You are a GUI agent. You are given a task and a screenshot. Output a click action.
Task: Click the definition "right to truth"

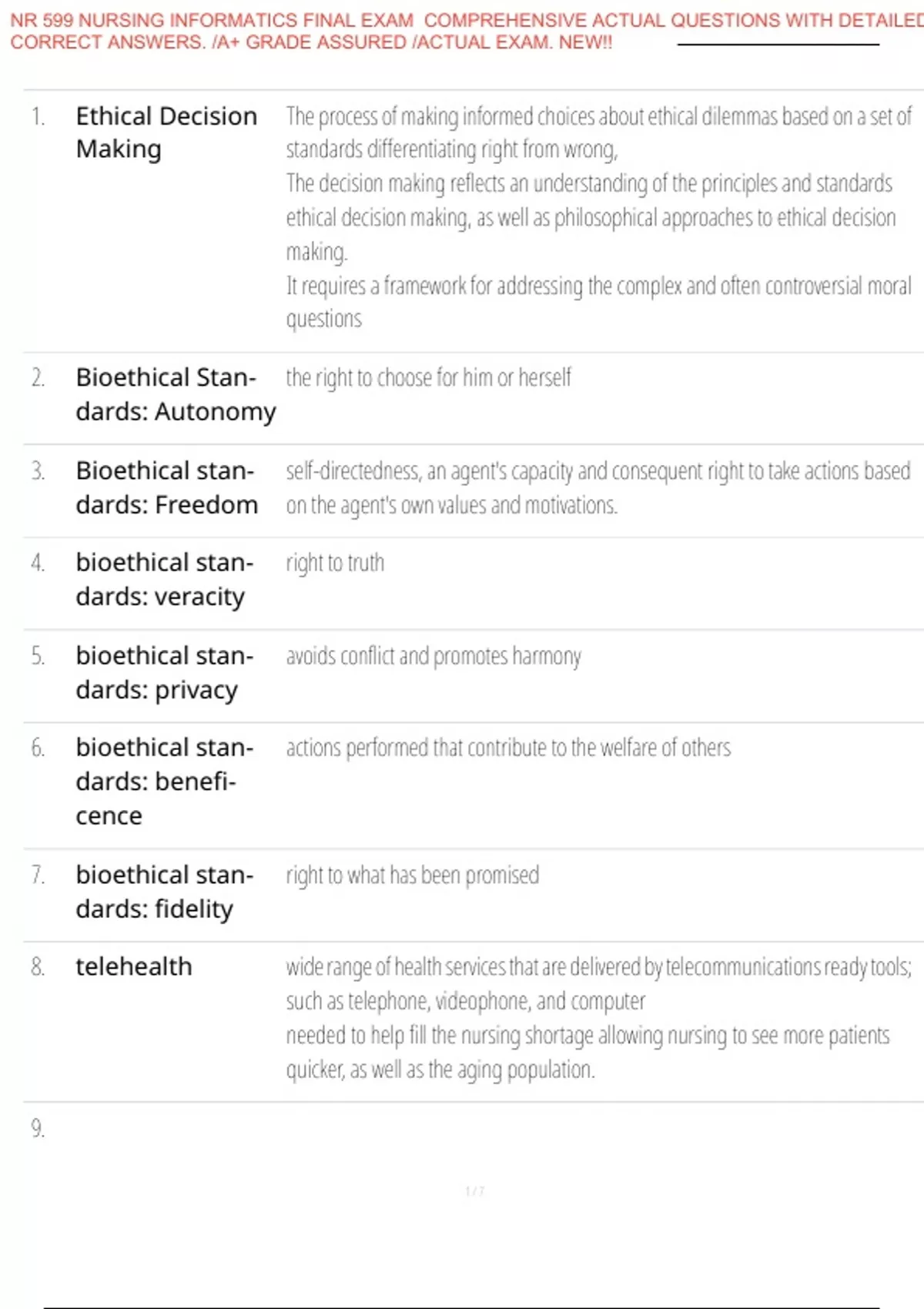(x=335, y=563)
